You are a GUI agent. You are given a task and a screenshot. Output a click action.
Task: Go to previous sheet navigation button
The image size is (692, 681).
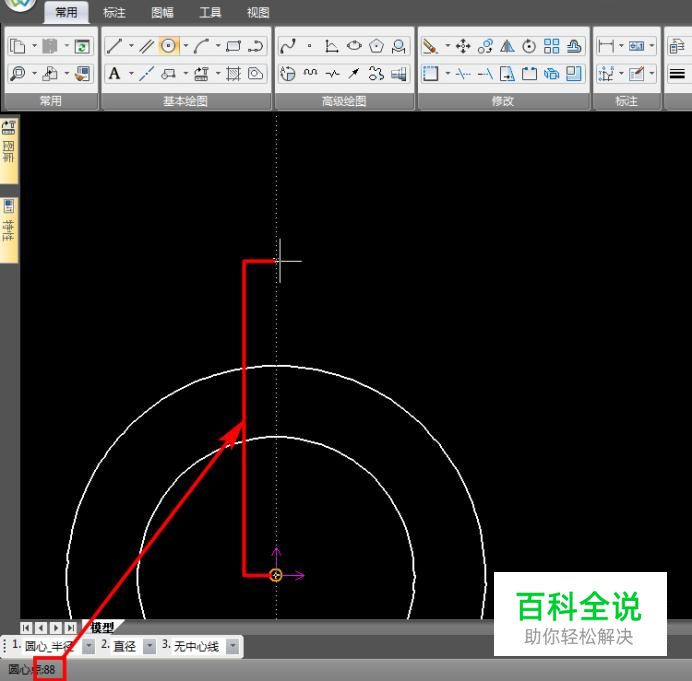[x=41, y=627]
